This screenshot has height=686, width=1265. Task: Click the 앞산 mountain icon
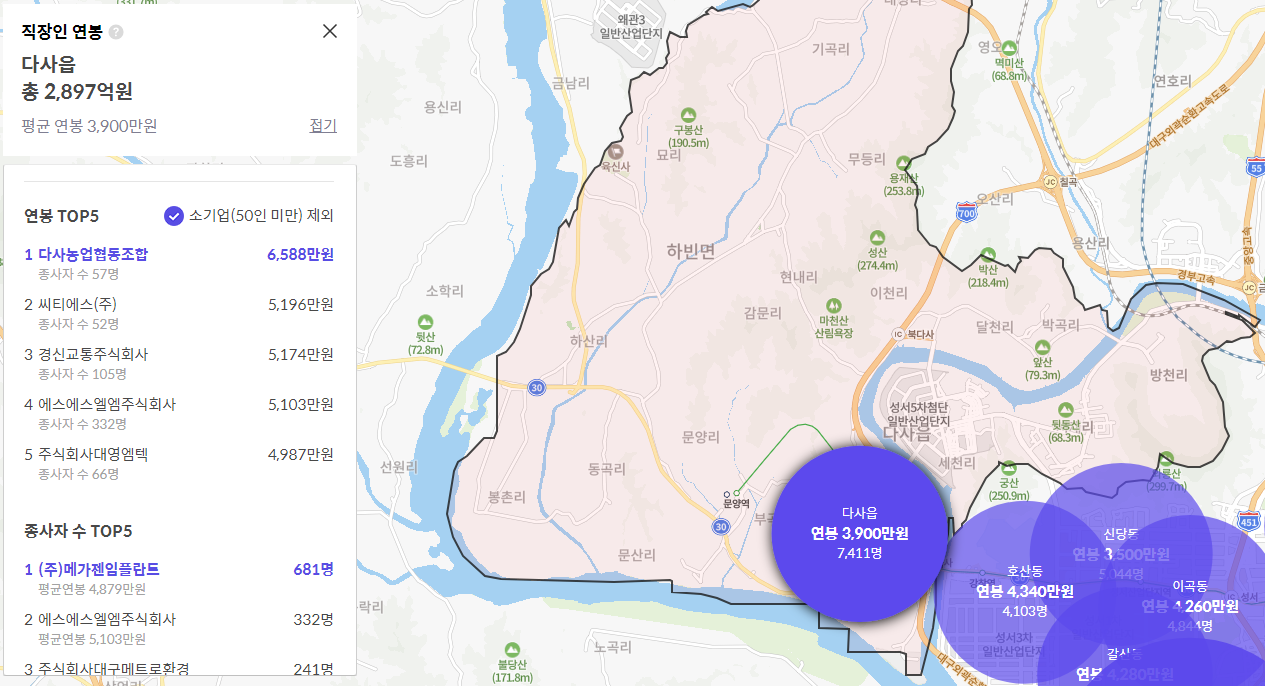click(1042, 349)
